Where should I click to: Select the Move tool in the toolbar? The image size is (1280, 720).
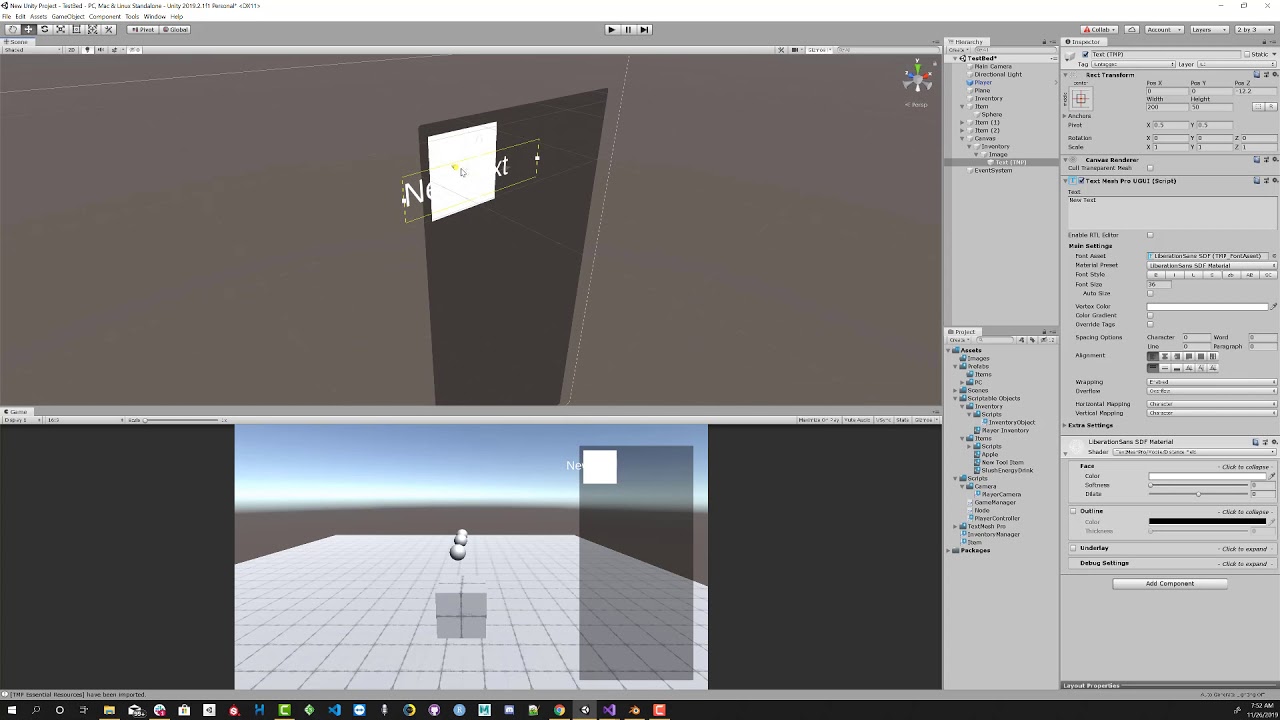(x=30, y=29)
